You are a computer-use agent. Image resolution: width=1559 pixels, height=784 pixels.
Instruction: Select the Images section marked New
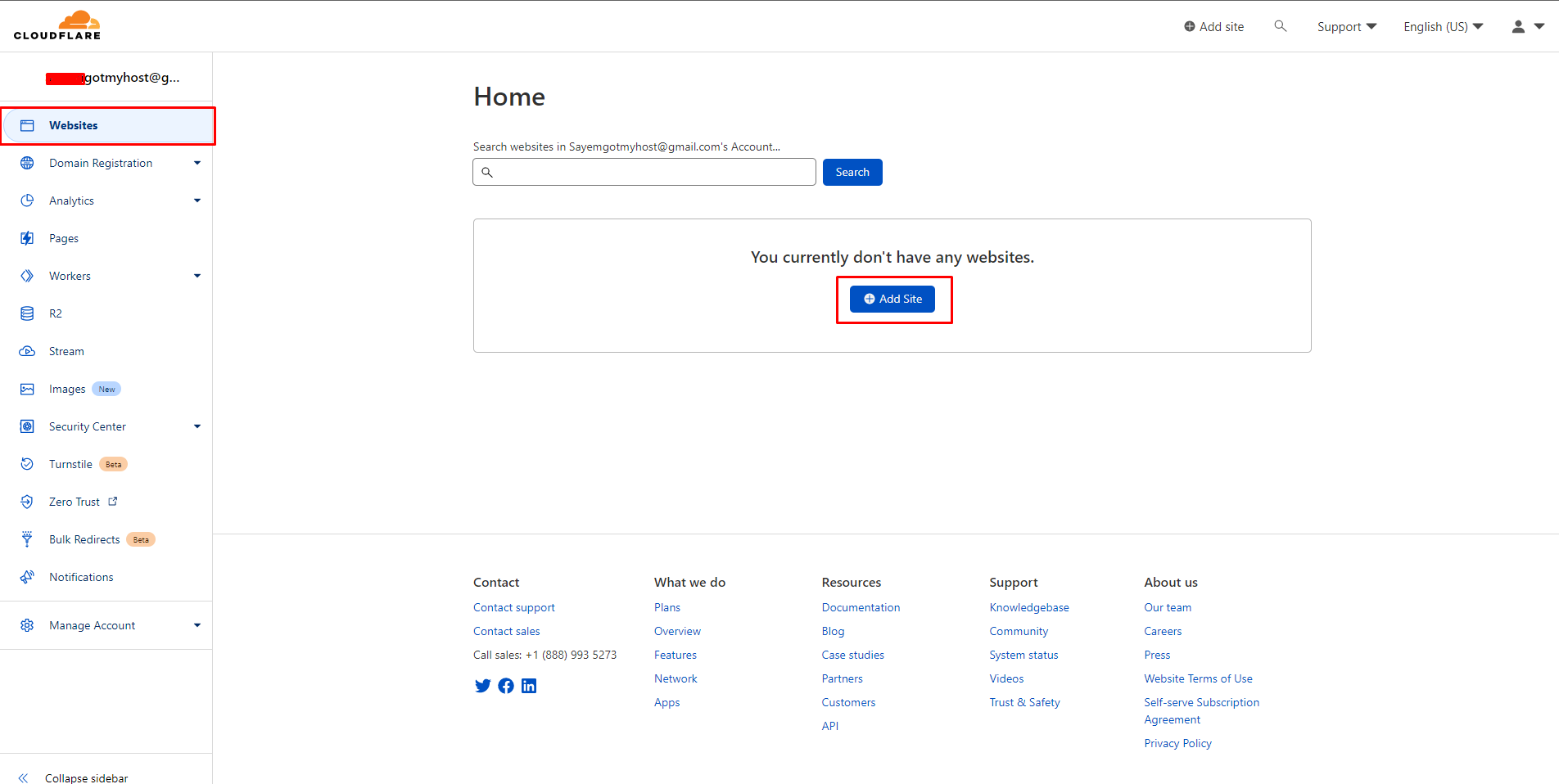click(68, 389)
